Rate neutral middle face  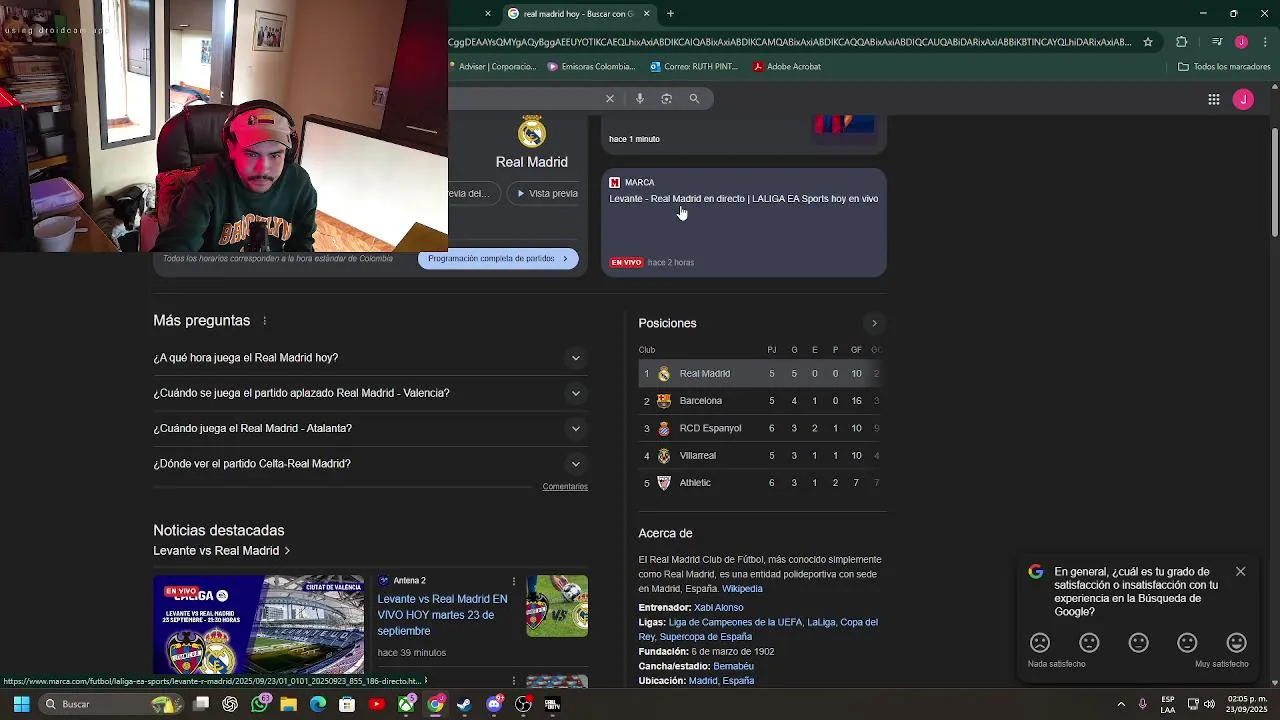(x=1139, y=643)
